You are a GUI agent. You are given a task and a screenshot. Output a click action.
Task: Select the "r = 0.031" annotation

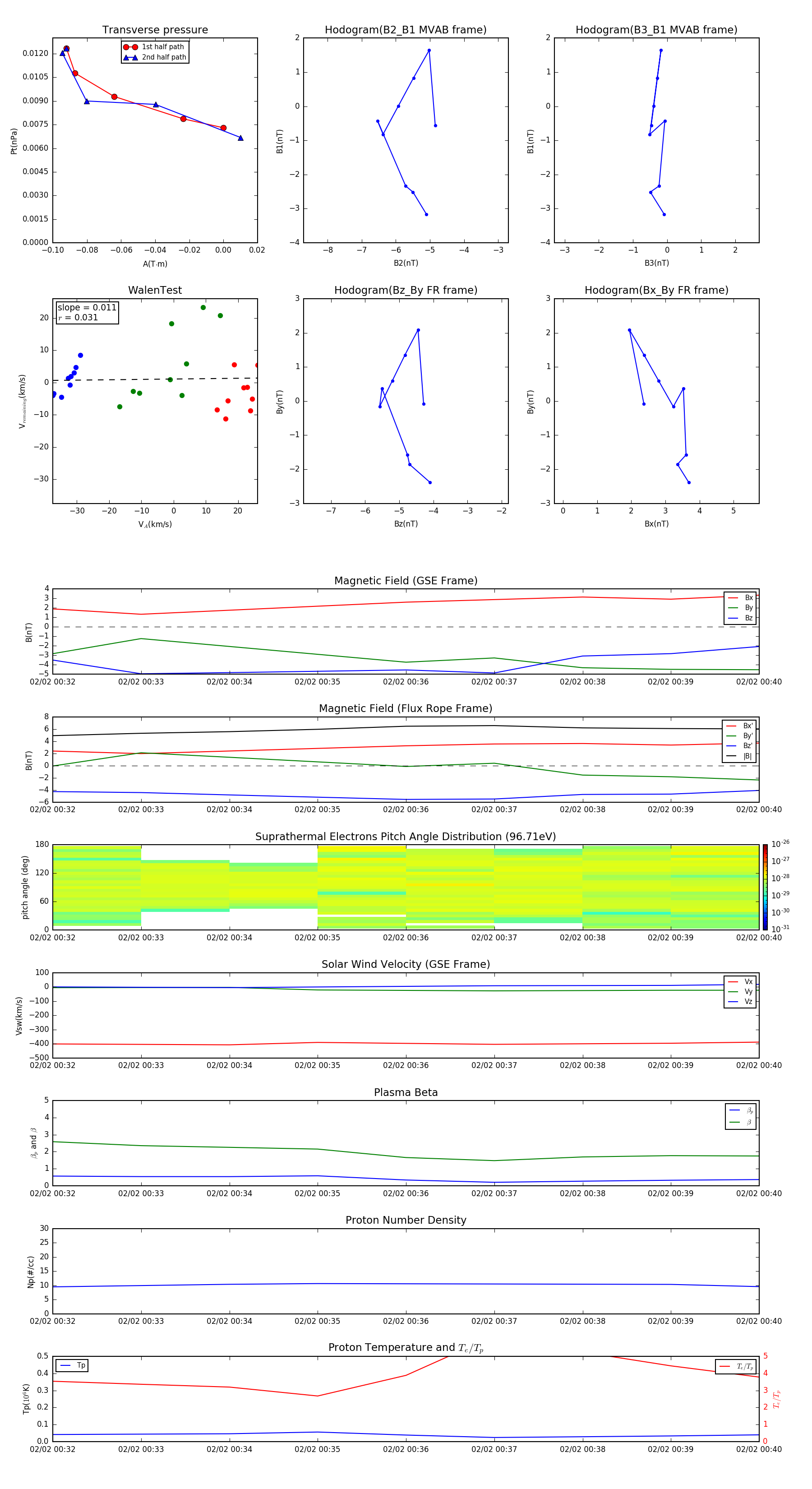[x=78, y=317]
